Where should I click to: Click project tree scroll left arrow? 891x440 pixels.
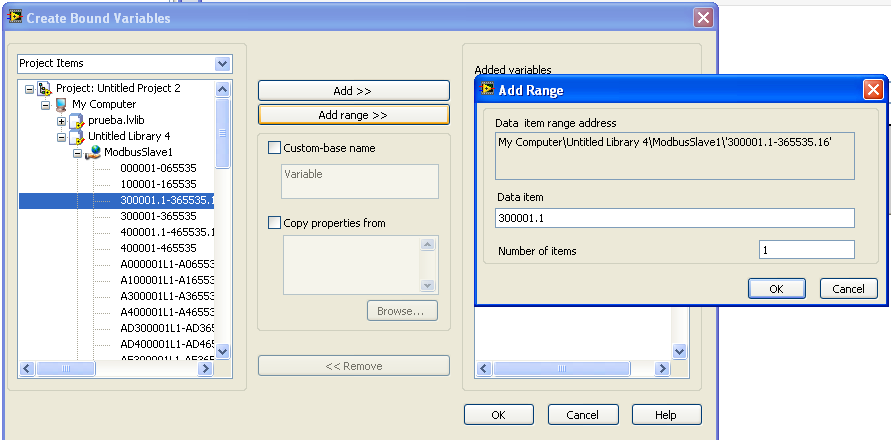27,369
